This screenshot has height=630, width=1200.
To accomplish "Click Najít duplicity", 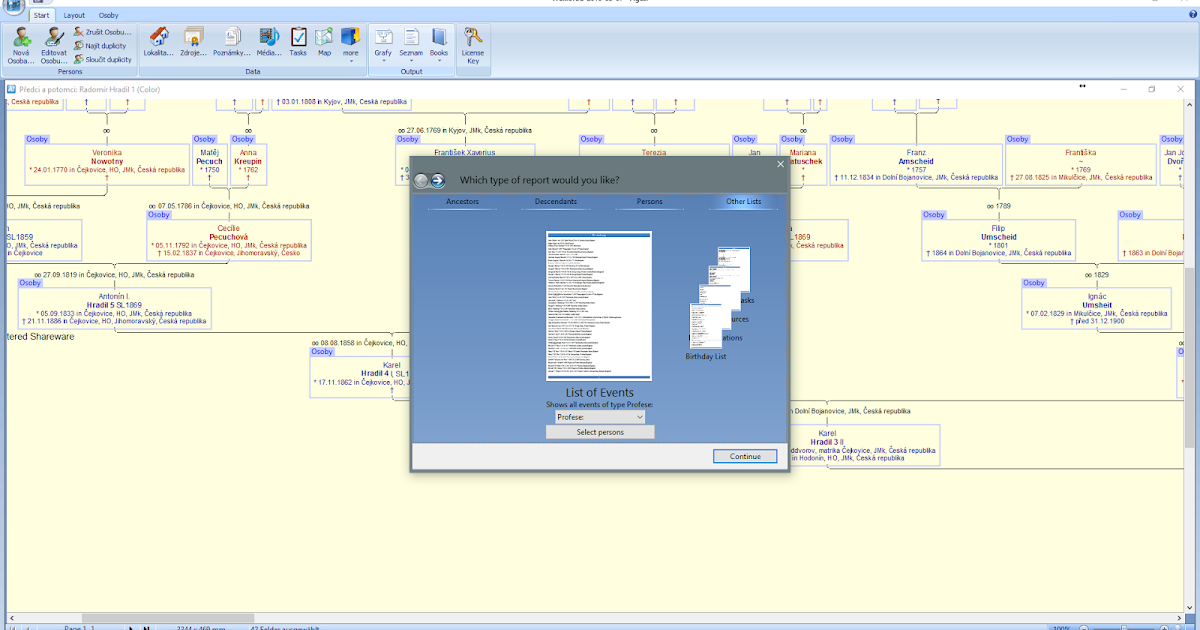I will pos(99,45).
